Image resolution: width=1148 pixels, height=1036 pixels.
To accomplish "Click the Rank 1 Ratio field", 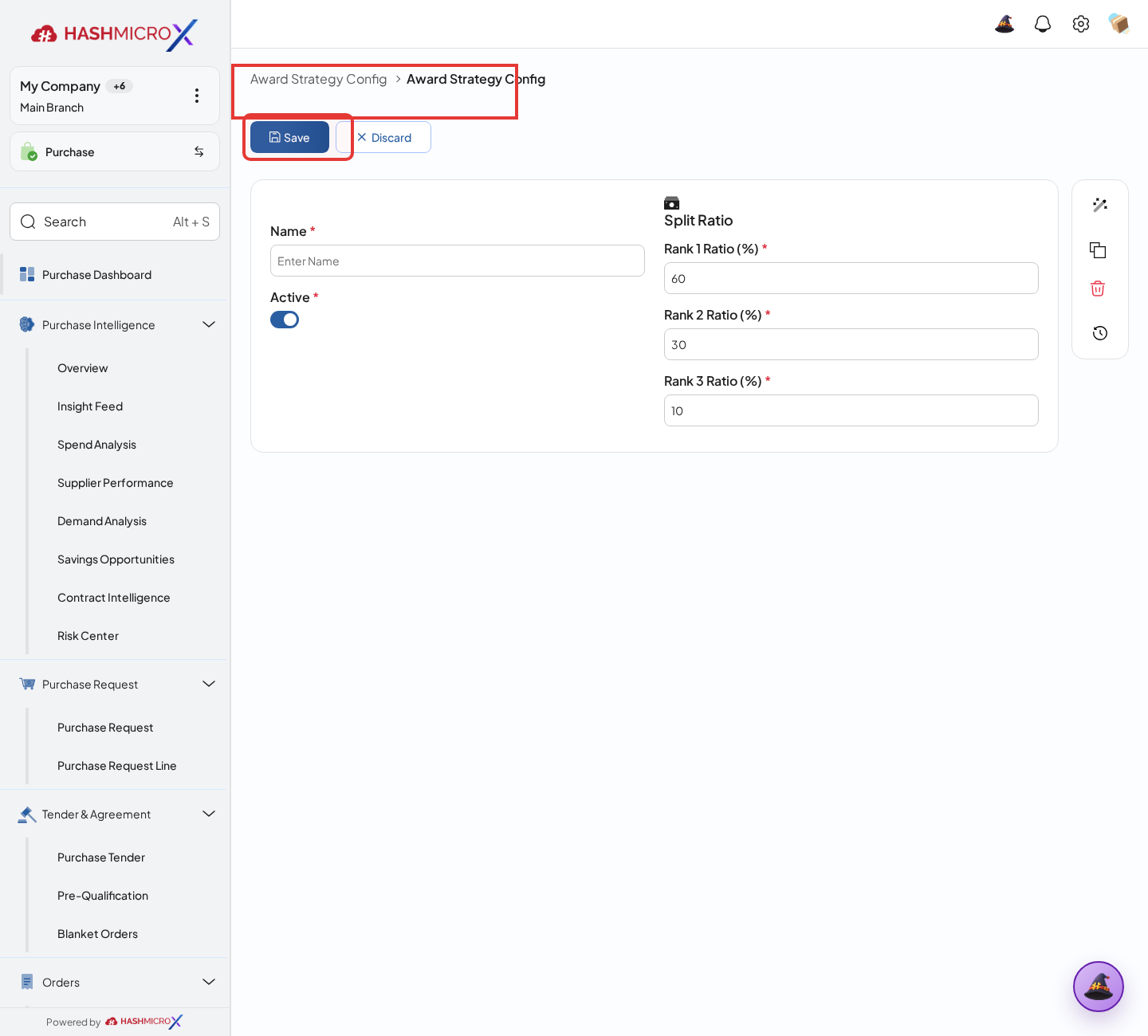I will click(851, 278).
